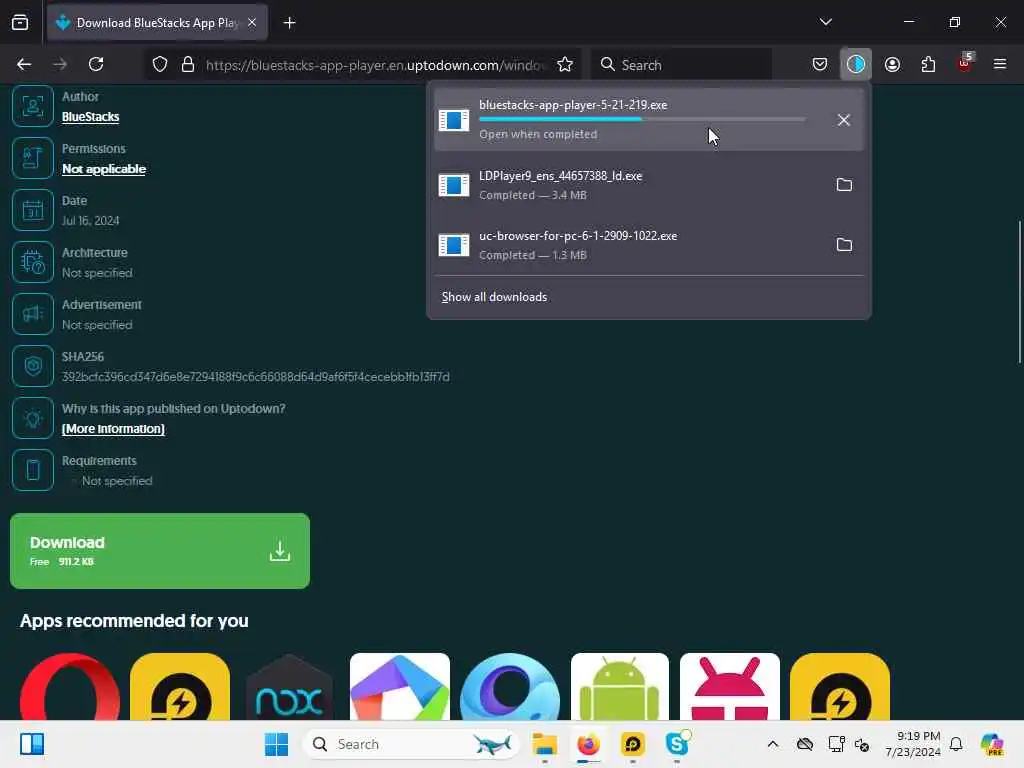Image resolution: width=1024 pixels, height=768 pixels.
Task: Open the notifications bell
Action: [956, 744]
